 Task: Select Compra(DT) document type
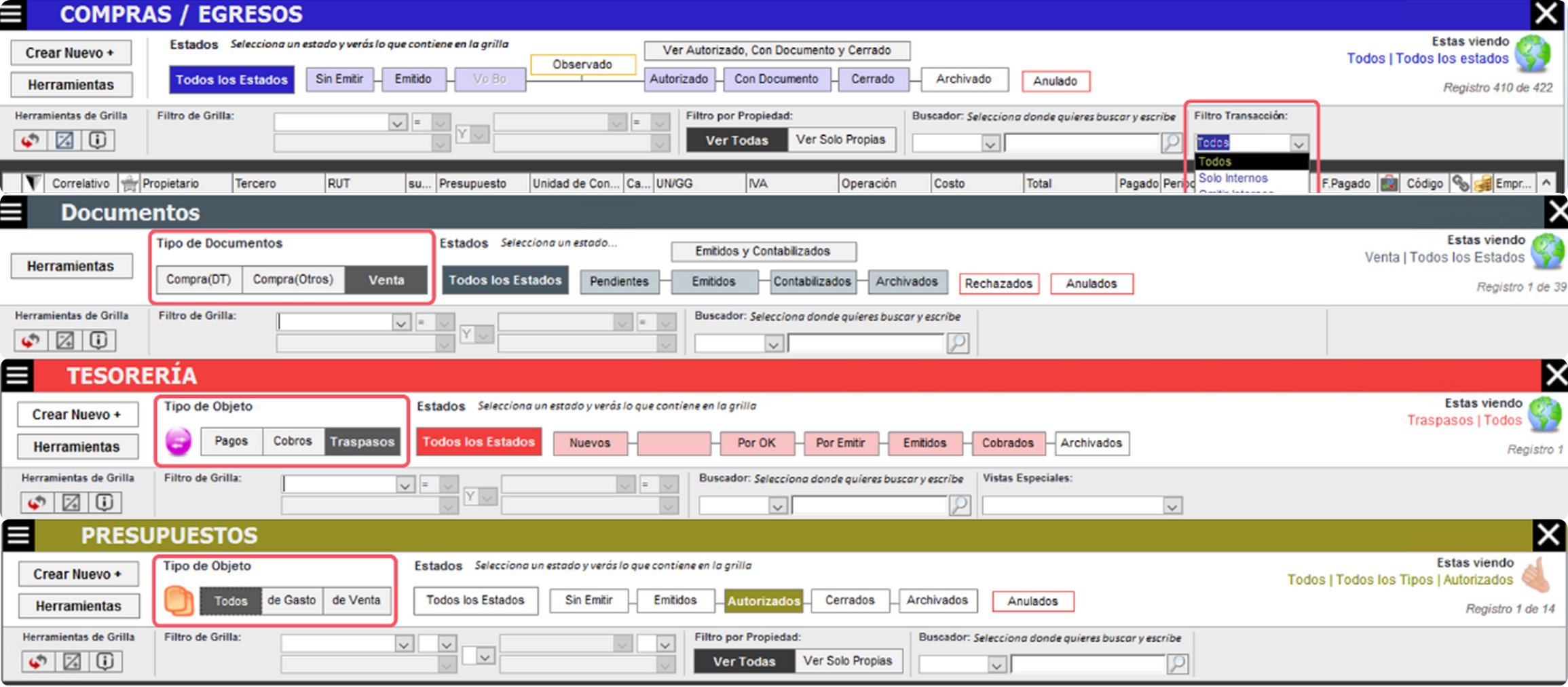pyautogui.click(x=199, y=280)
